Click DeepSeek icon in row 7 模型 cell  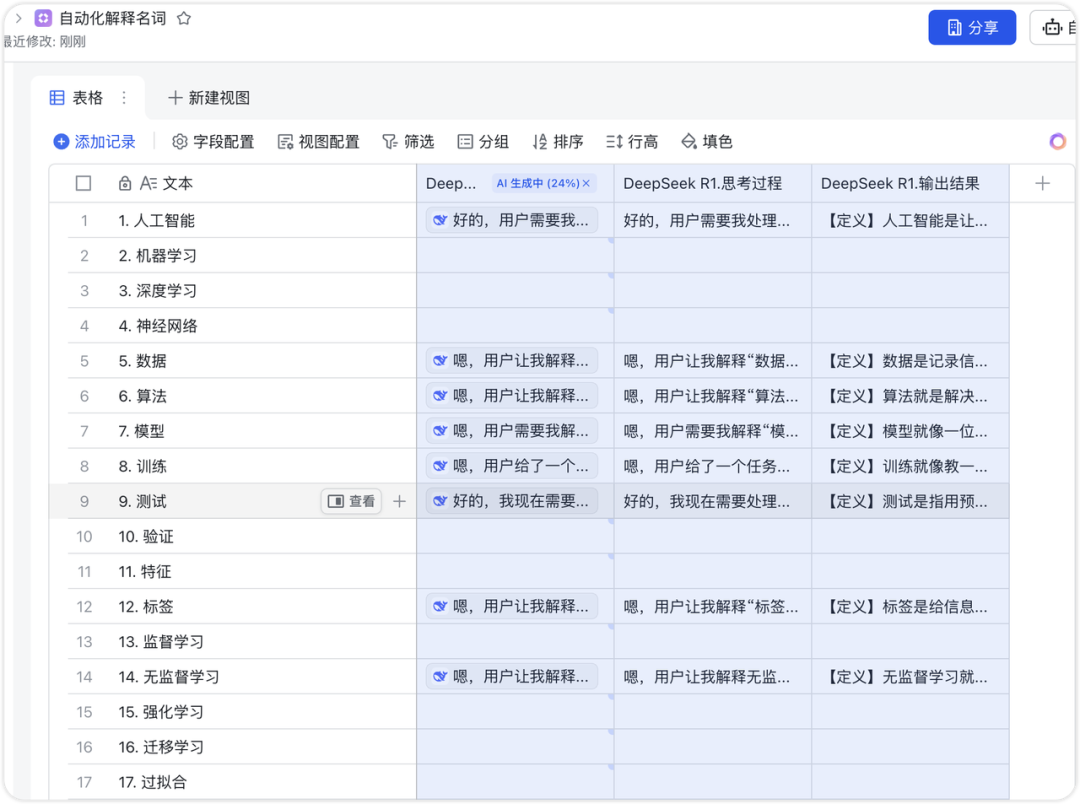439,431
